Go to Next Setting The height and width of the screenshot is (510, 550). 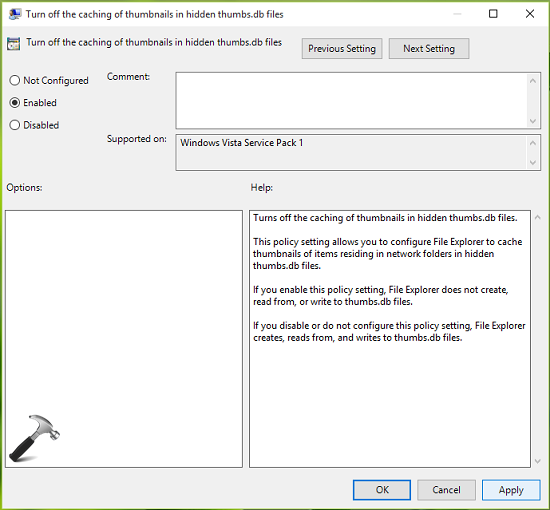(x=429, y=48)
